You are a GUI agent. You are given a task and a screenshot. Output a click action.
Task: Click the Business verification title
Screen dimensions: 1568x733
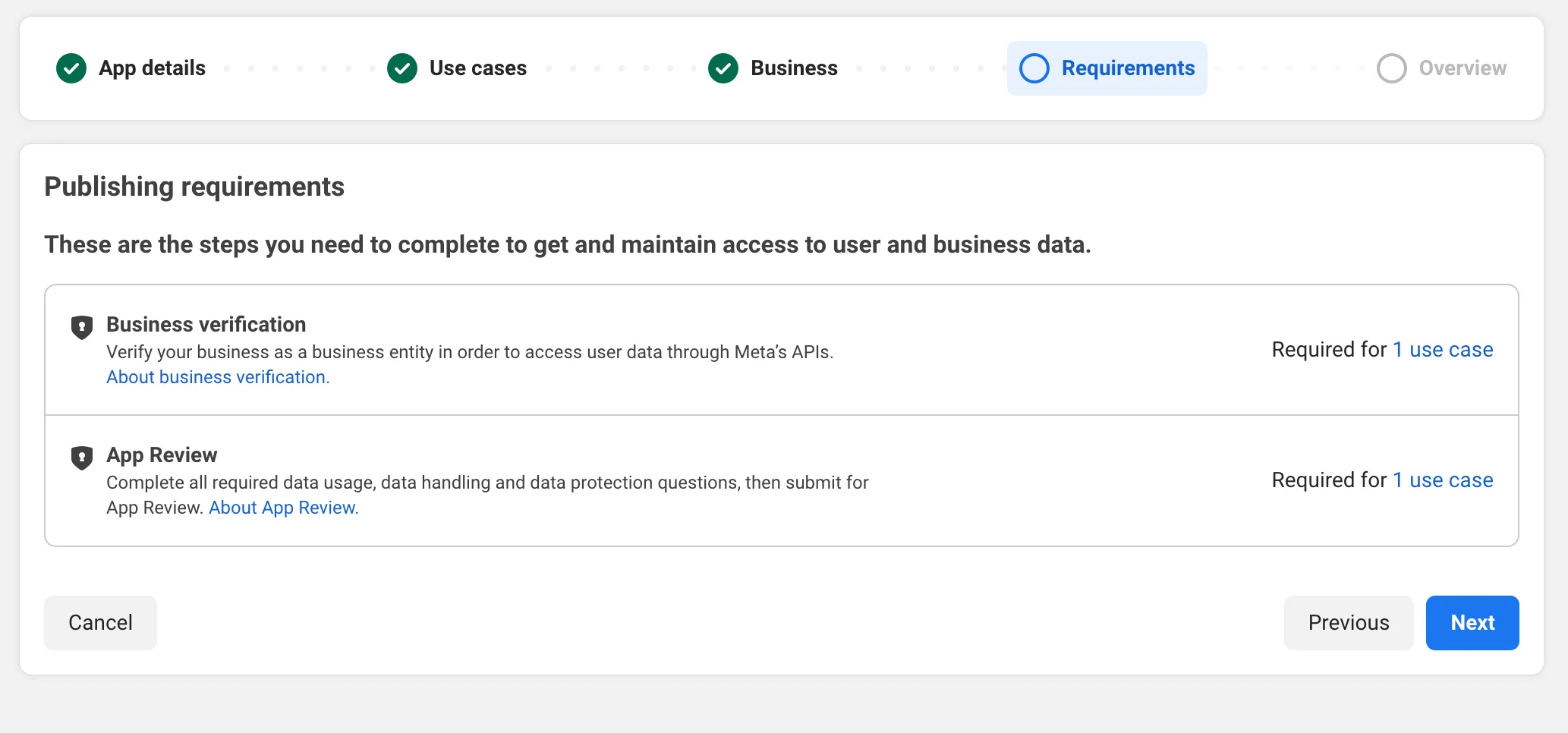206,325
